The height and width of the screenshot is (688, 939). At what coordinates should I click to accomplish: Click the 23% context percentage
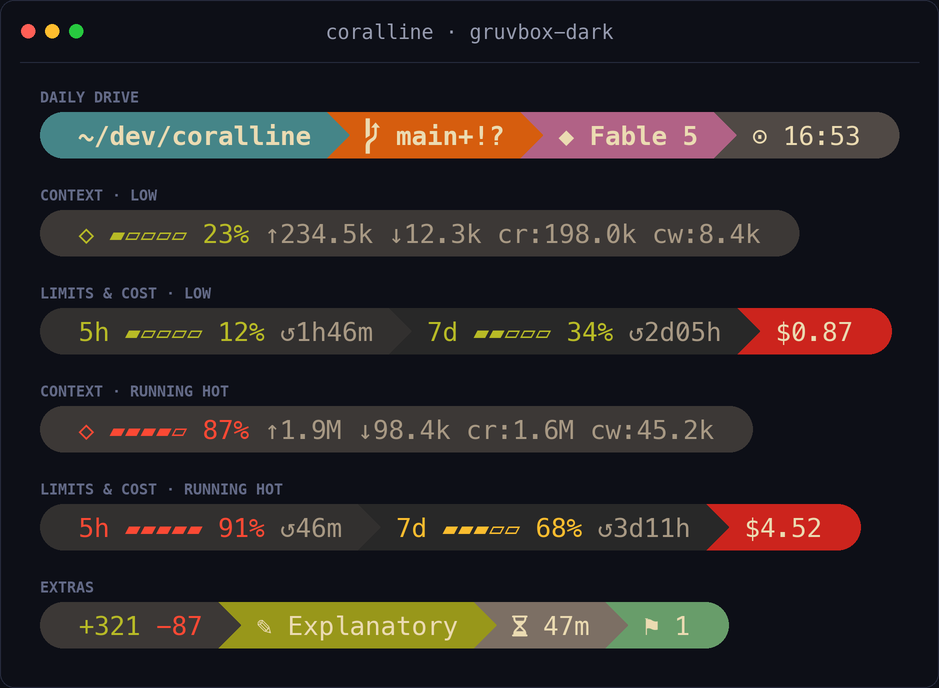226,234
